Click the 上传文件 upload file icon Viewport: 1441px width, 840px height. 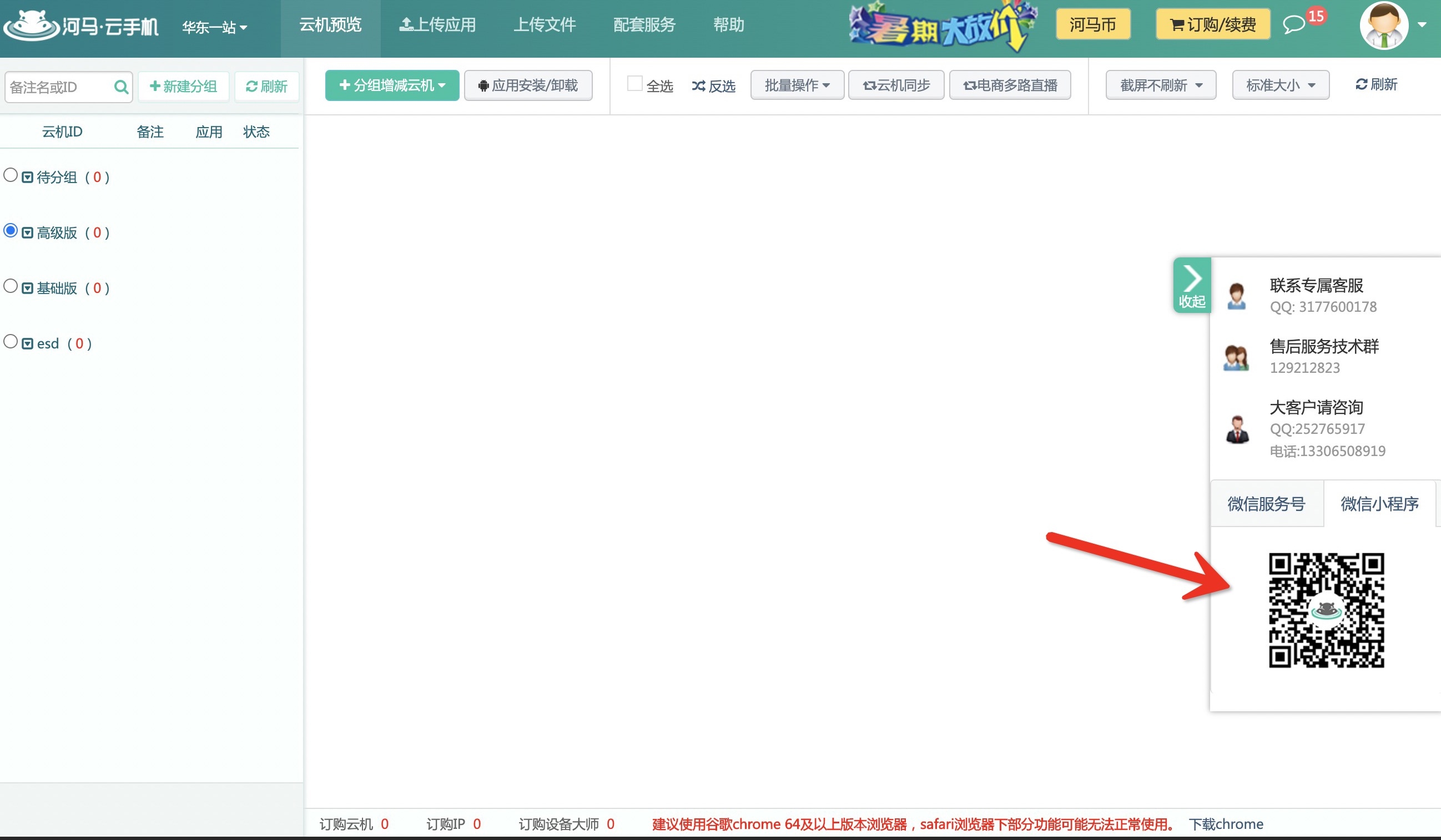pos(545,25)
